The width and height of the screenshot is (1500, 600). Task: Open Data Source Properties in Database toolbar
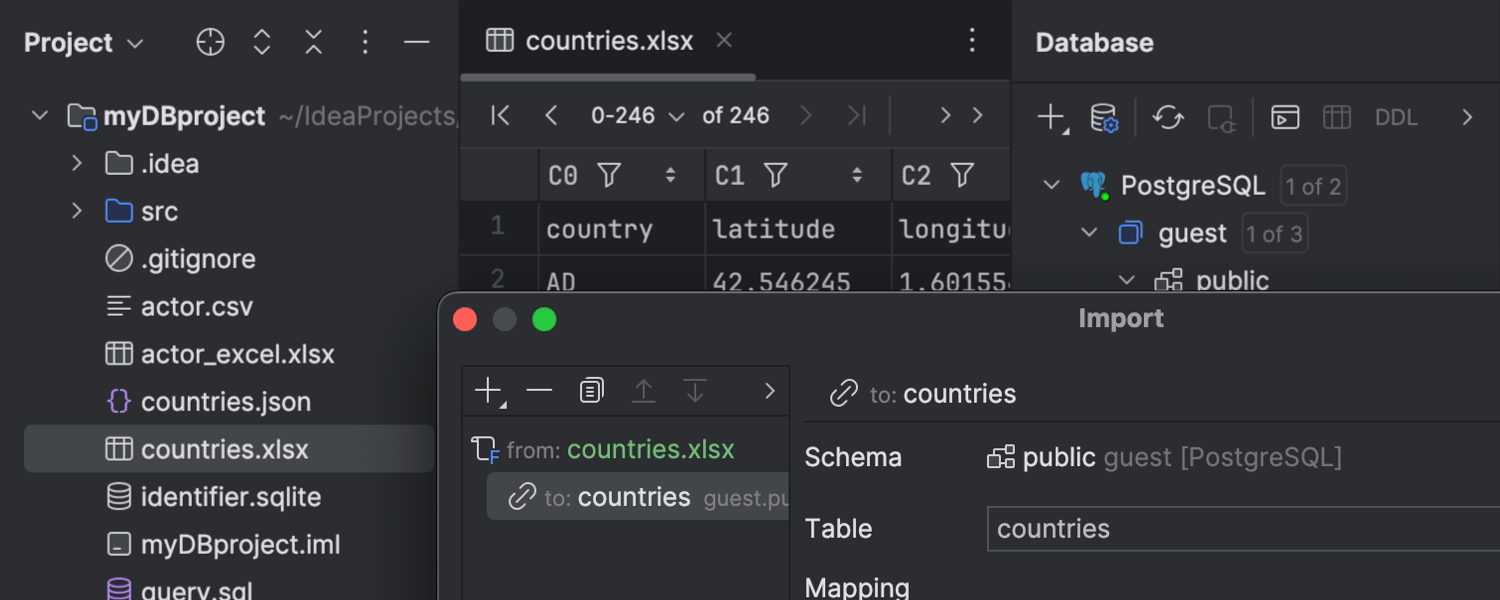click(1104, 118)
